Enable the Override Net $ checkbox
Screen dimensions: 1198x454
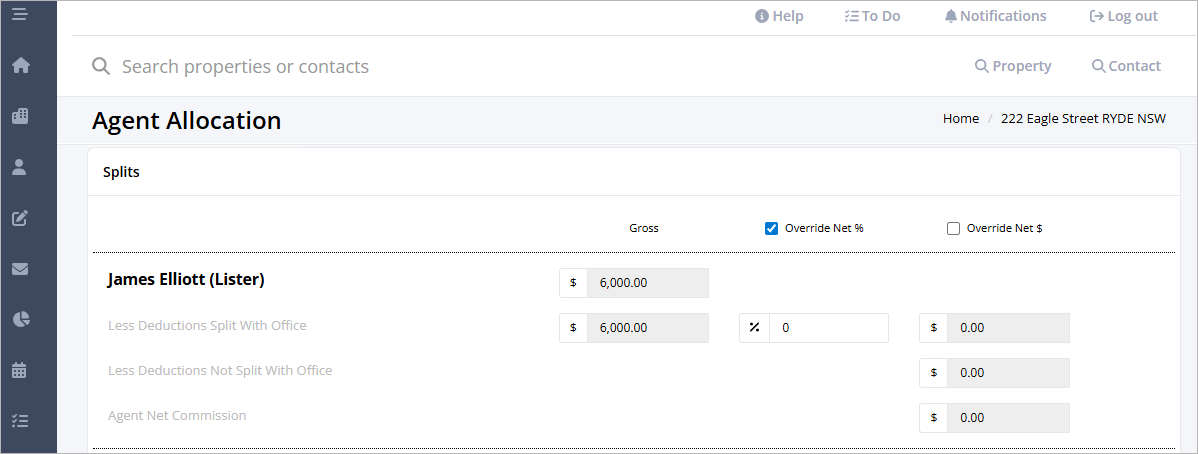[x=953, y=229]
